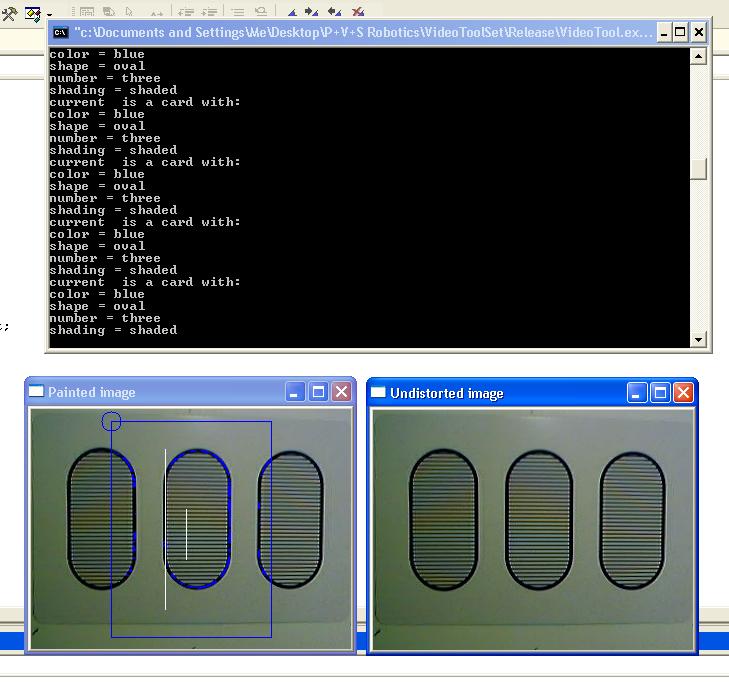
Task: Maximize the Undistorted image window
Action: [660, 393]
